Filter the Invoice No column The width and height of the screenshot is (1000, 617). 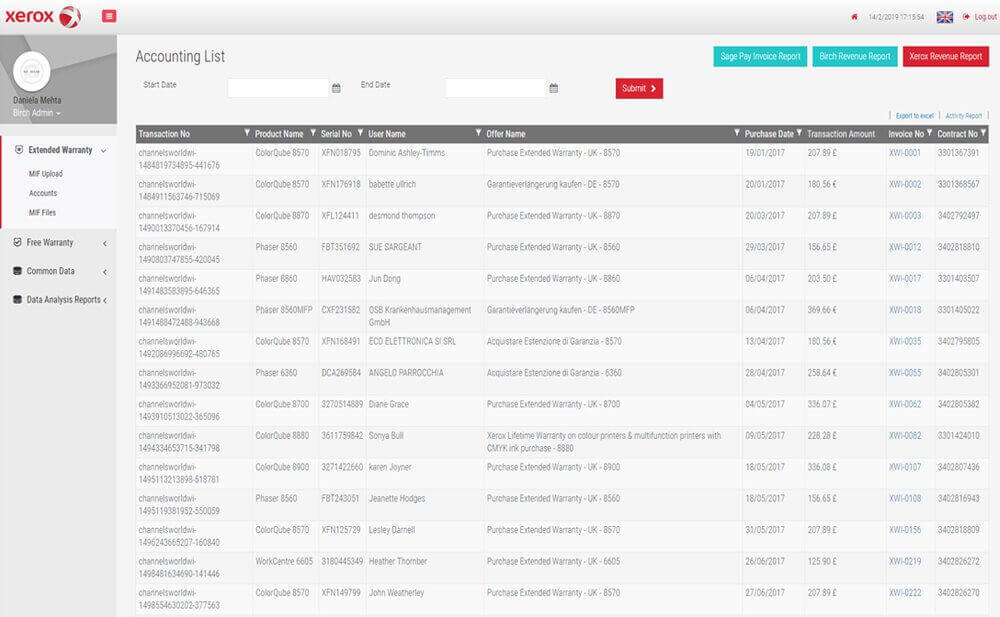[930, 133]
